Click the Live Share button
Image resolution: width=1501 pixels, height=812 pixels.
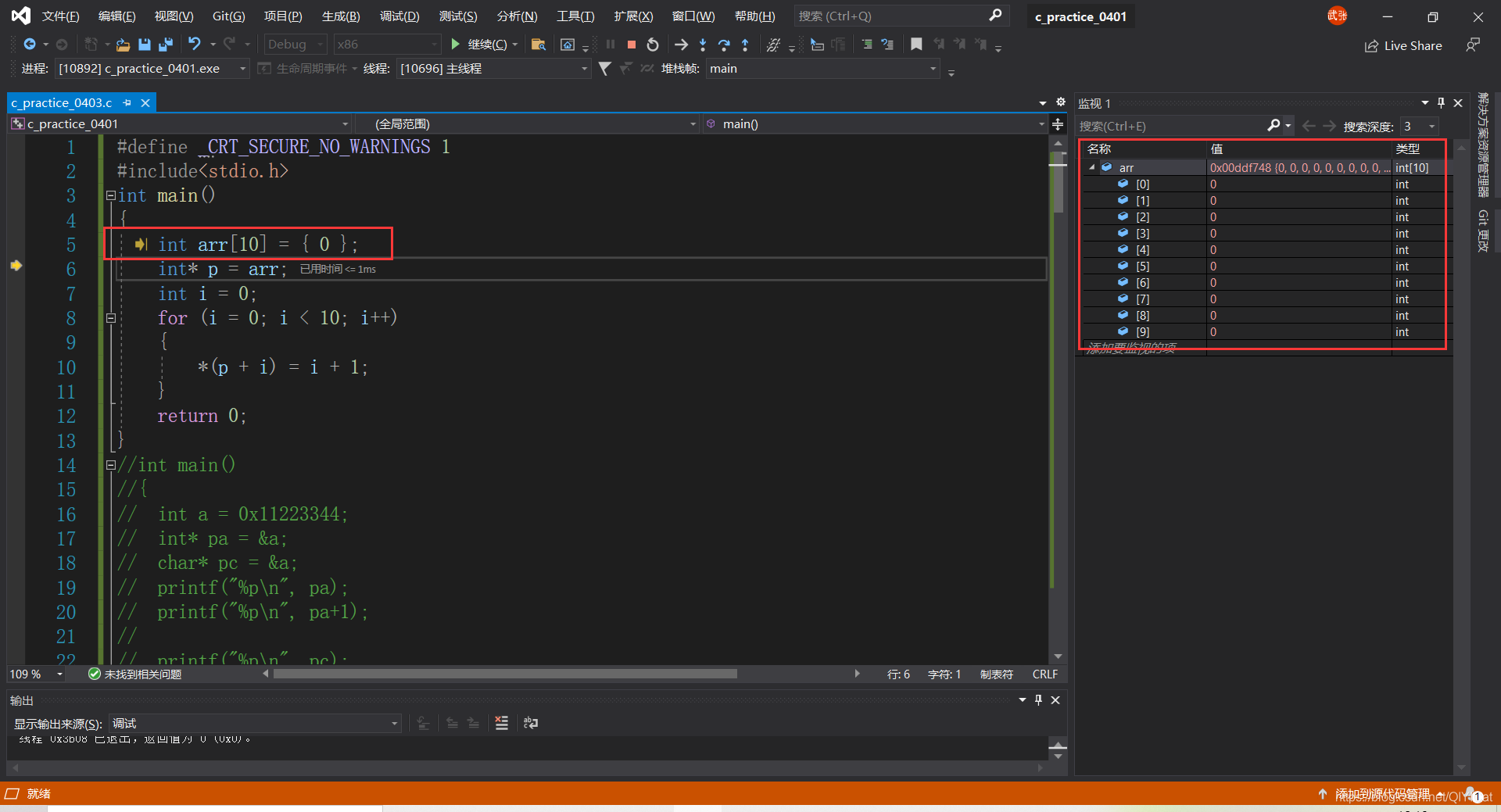point(1403,46)
